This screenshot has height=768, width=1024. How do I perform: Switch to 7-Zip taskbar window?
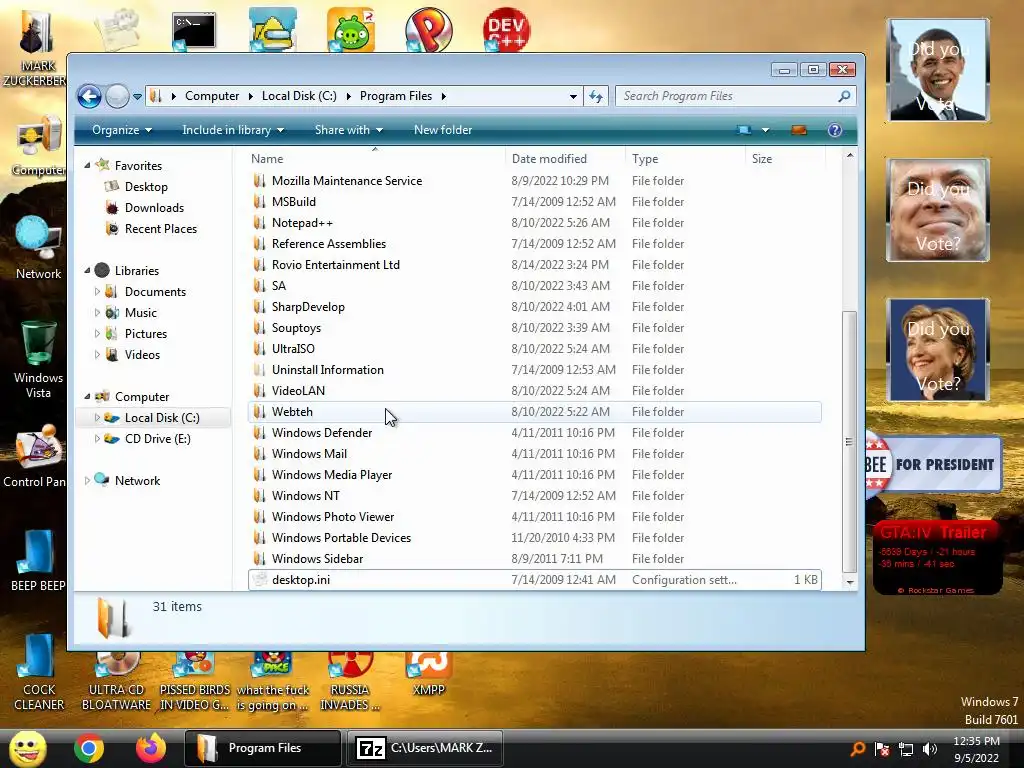tap(425, 748)
